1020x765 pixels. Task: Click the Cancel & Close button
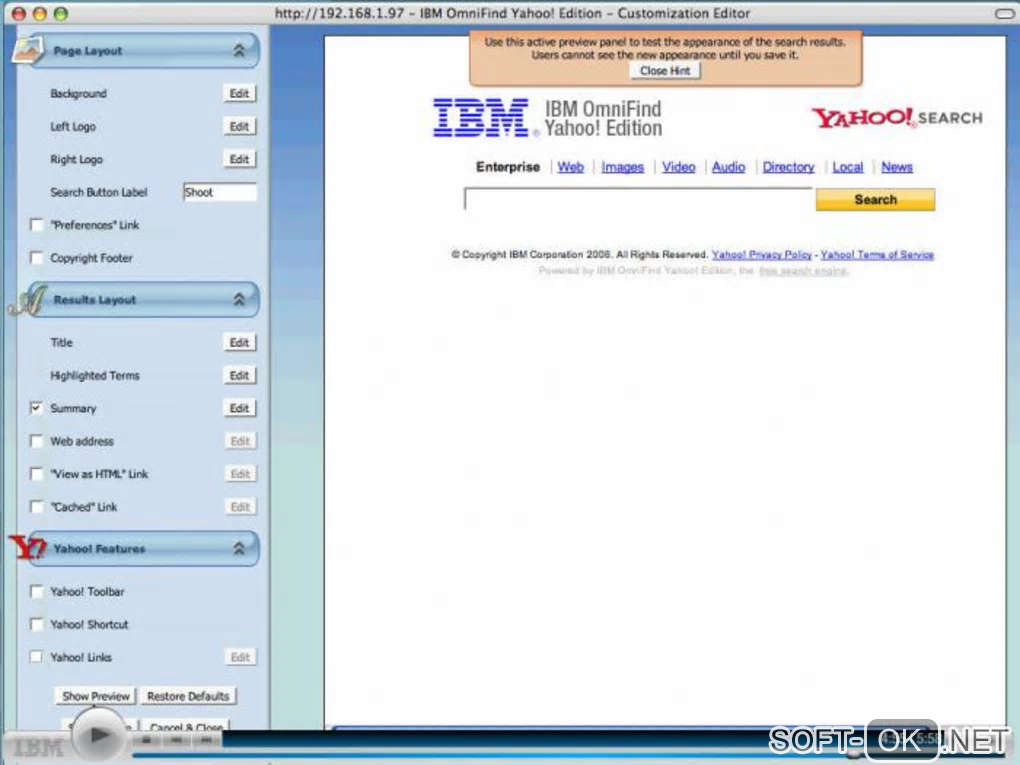[x=186, y=726]
